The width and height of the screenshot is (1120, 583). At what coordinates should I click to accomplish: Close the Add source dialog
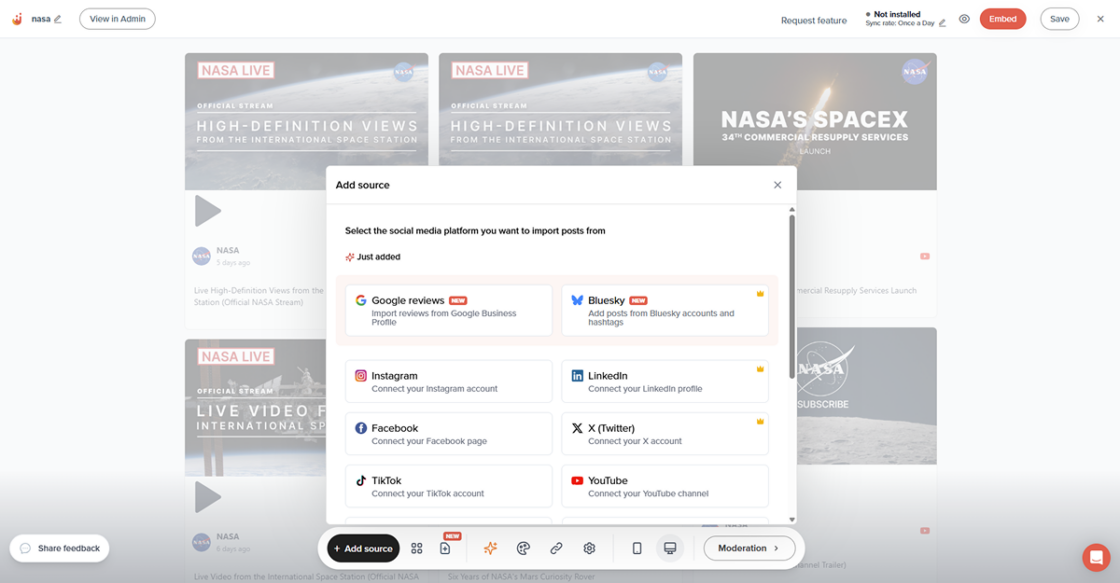777,185
